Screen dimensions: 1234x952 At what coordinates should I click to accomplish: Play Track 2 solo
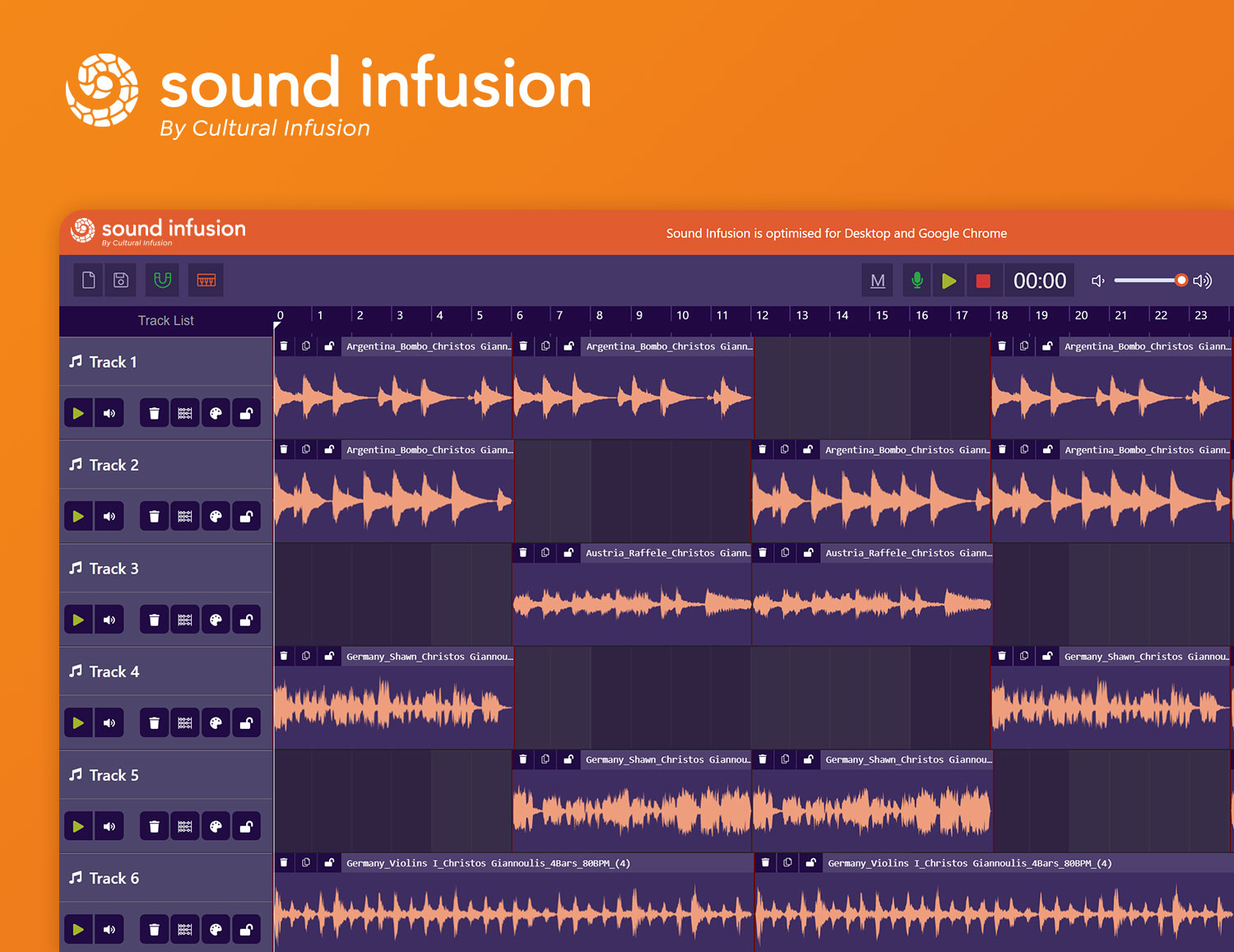click(78, 517)
